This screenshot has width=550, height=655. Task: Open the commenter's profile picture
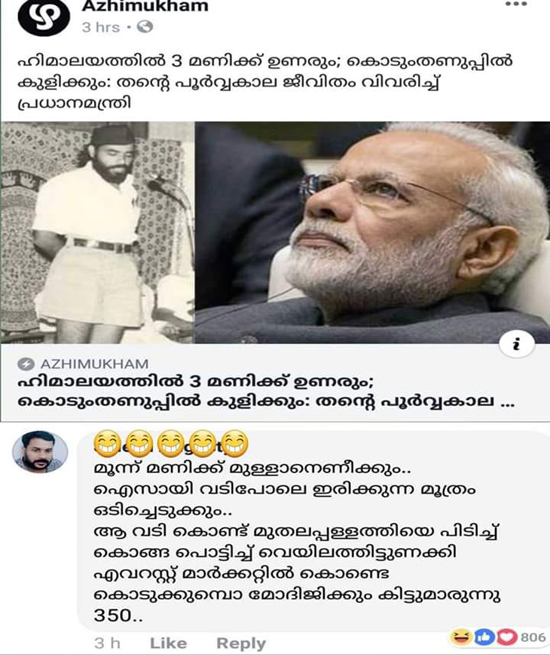(x=40, y=452)
